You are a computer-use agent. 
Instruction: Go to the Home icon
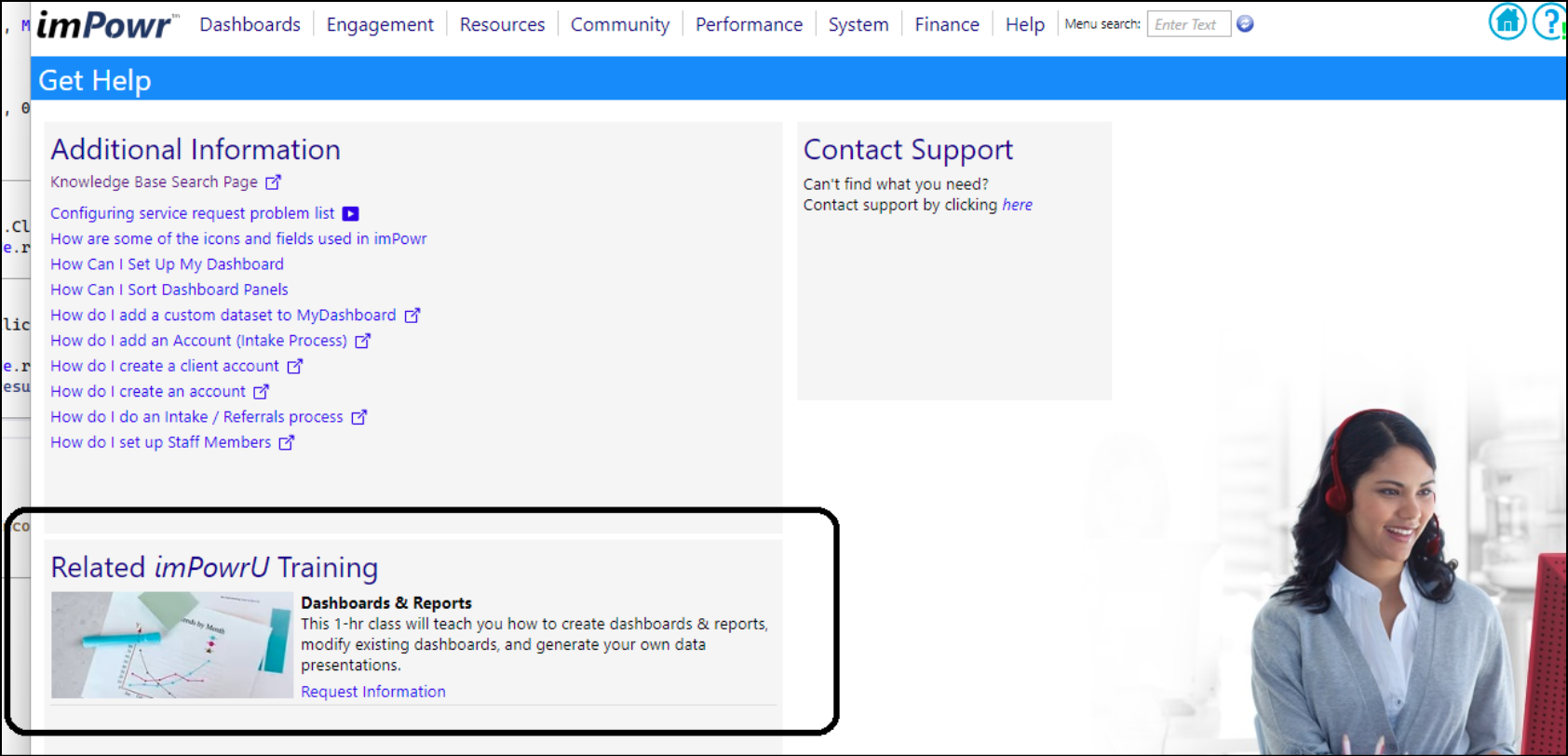(1507, 21)
